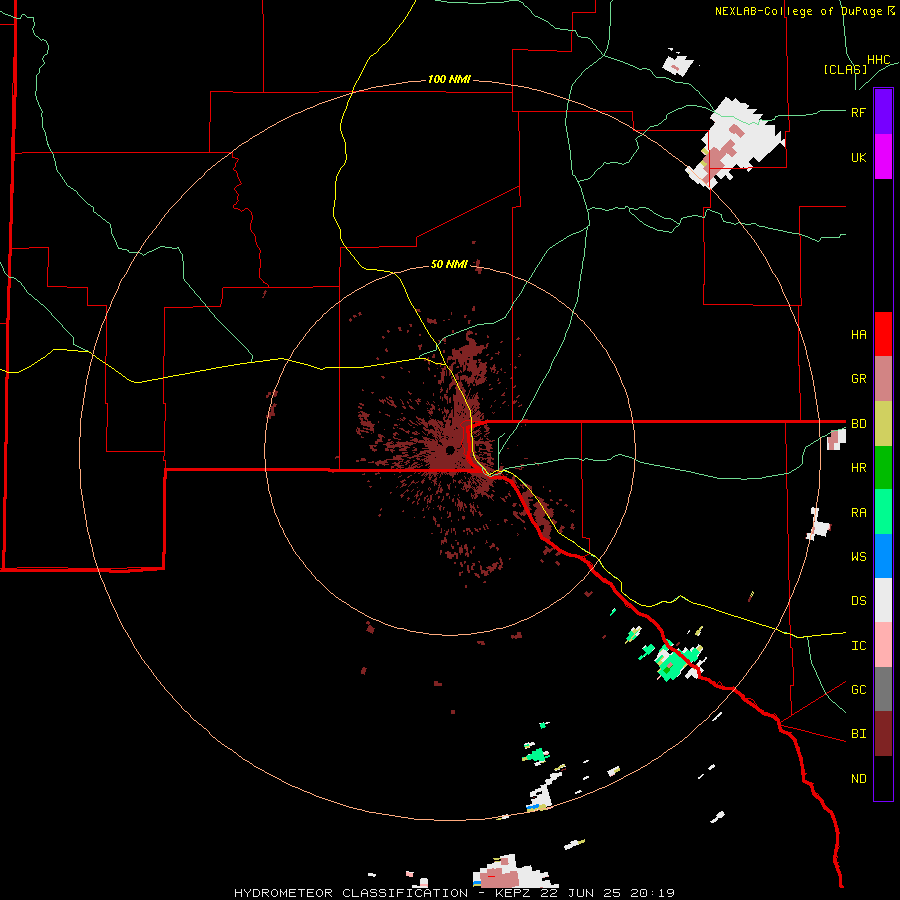Viewport: 900px width, 900px height.
Task: Click the UK magenta legend swatch
Action: pos(883,157)
